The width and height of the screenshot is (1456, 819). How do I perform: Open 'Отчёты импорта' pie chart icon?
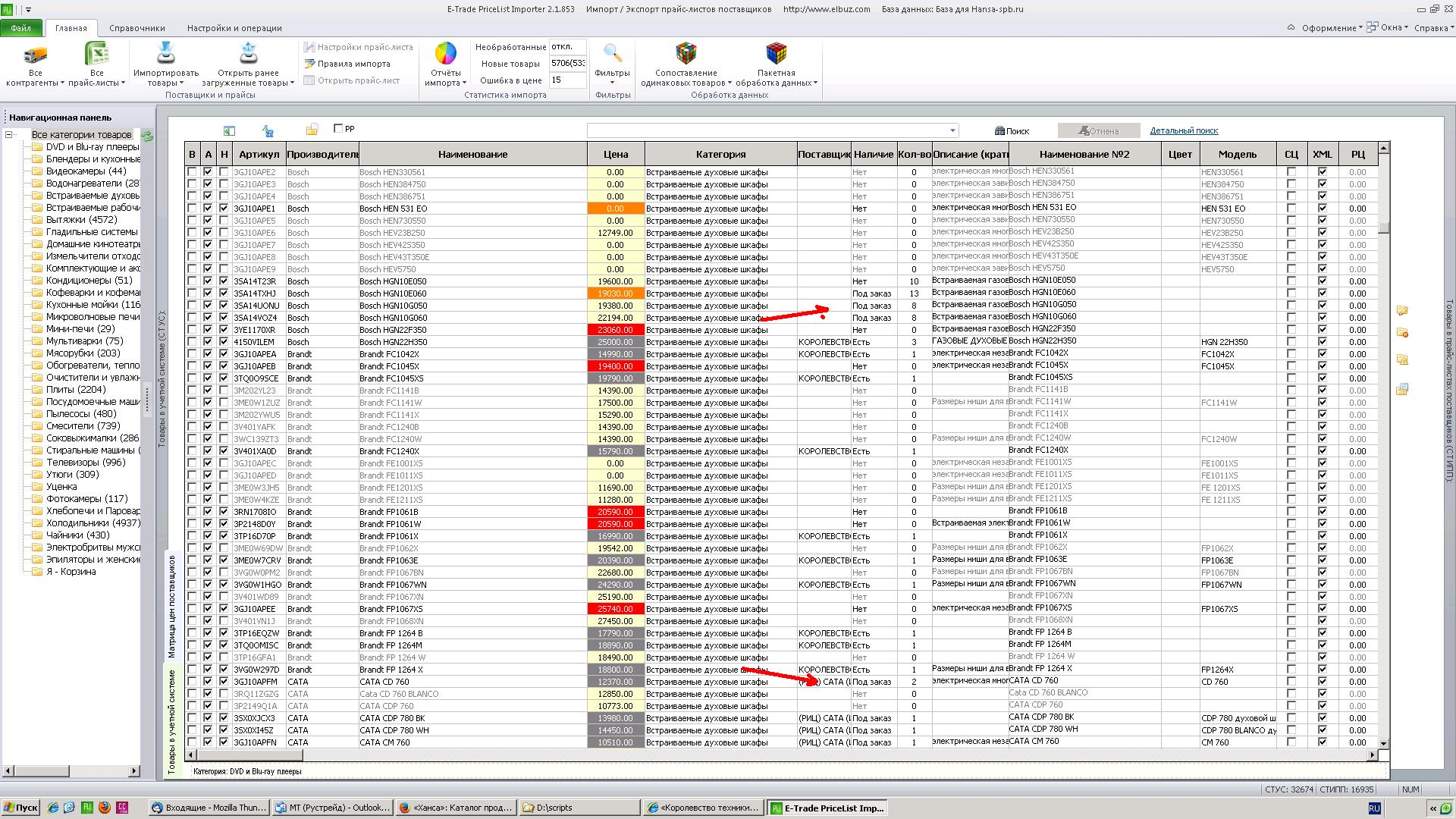[445, 54]
